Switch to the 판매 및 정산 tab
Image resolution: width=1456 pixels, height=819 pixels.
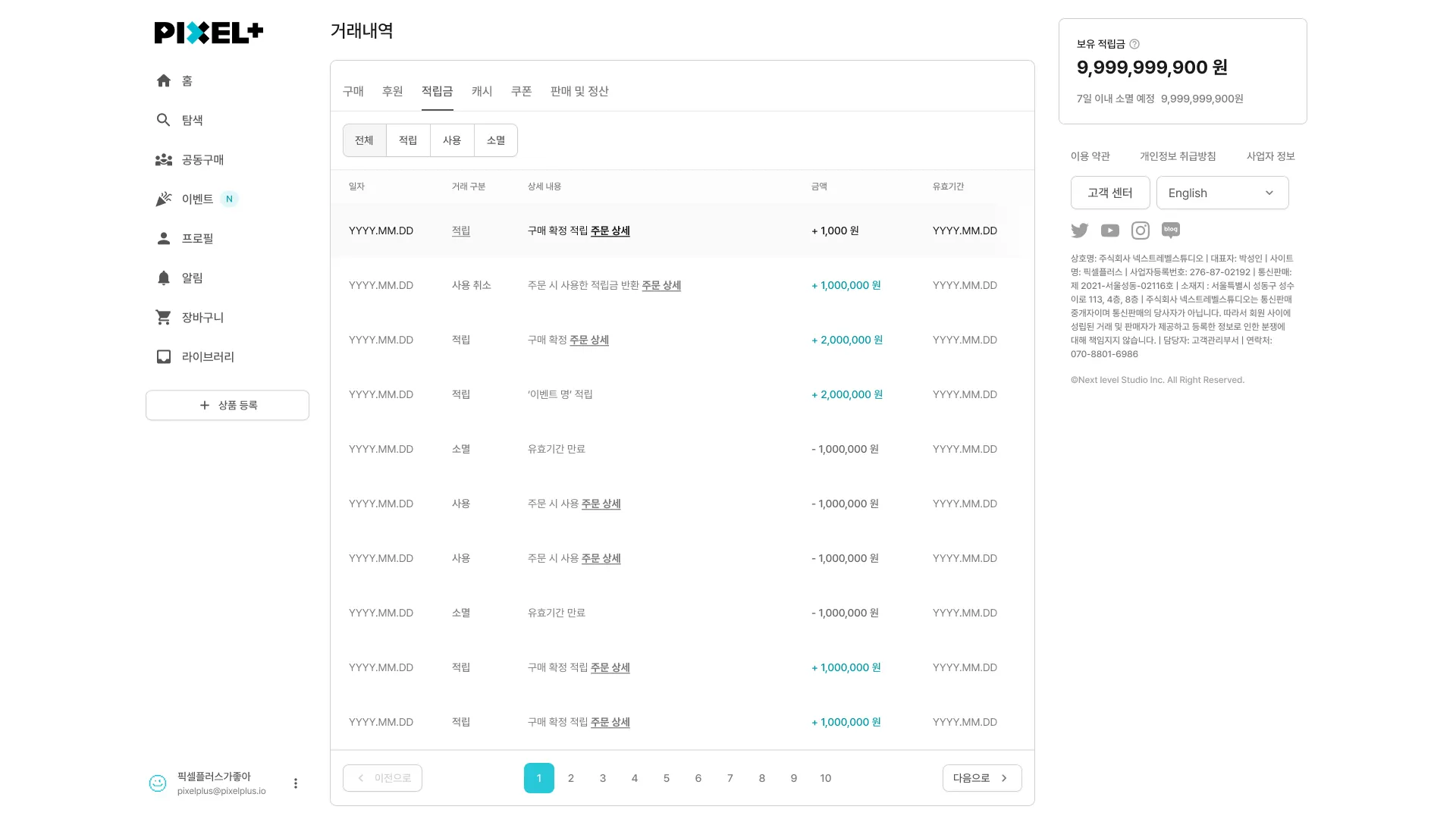(x=579, y=91)
